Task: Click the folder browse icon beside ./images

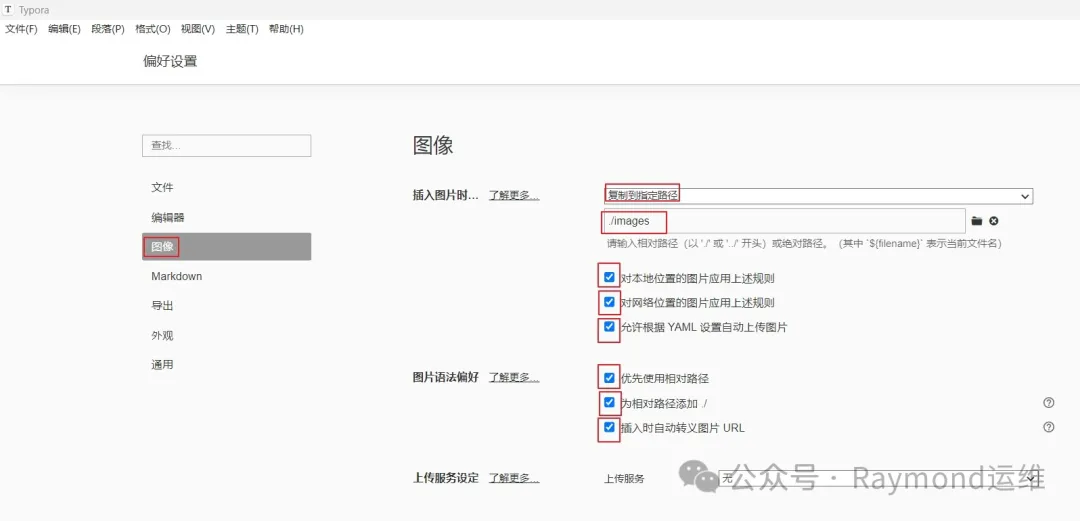Action: click(x=976, y=221)
